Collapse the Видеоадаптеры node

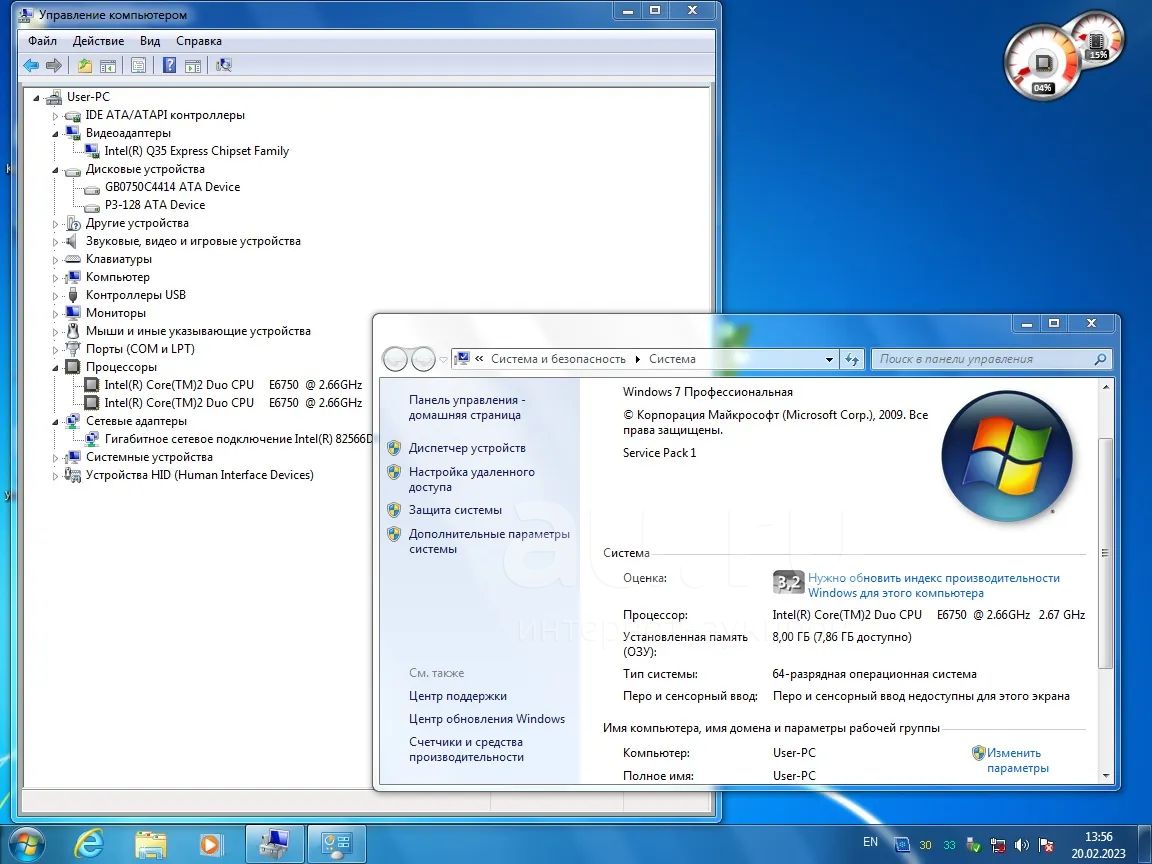(55, 134)
